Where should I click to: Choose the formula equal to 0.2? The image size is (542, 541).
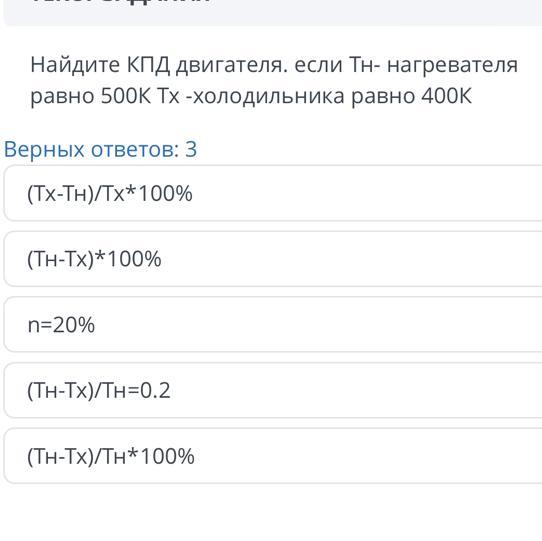point(273,390)
